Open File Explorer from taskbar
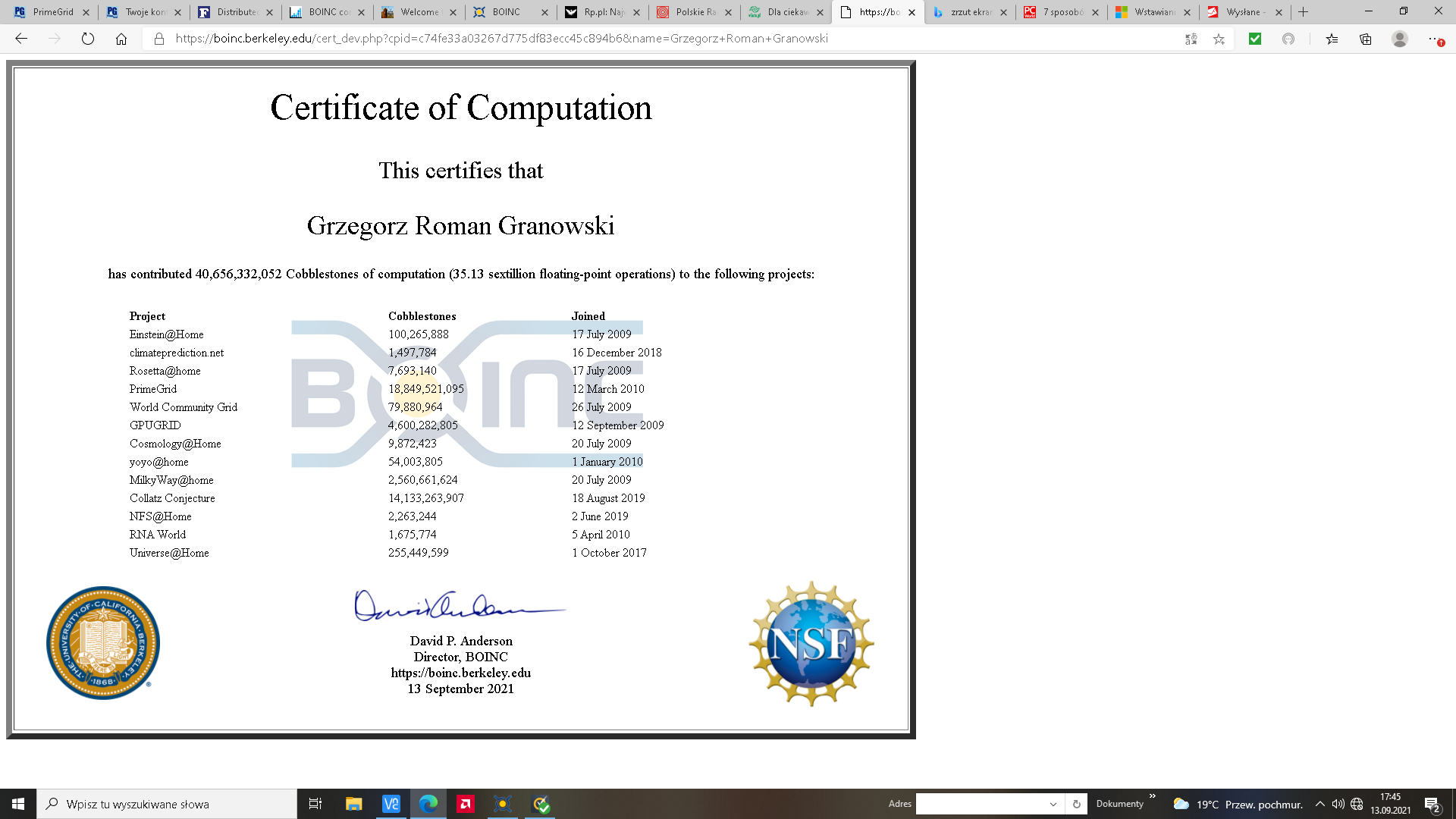 pyautogui.click(x=353, y=804)
